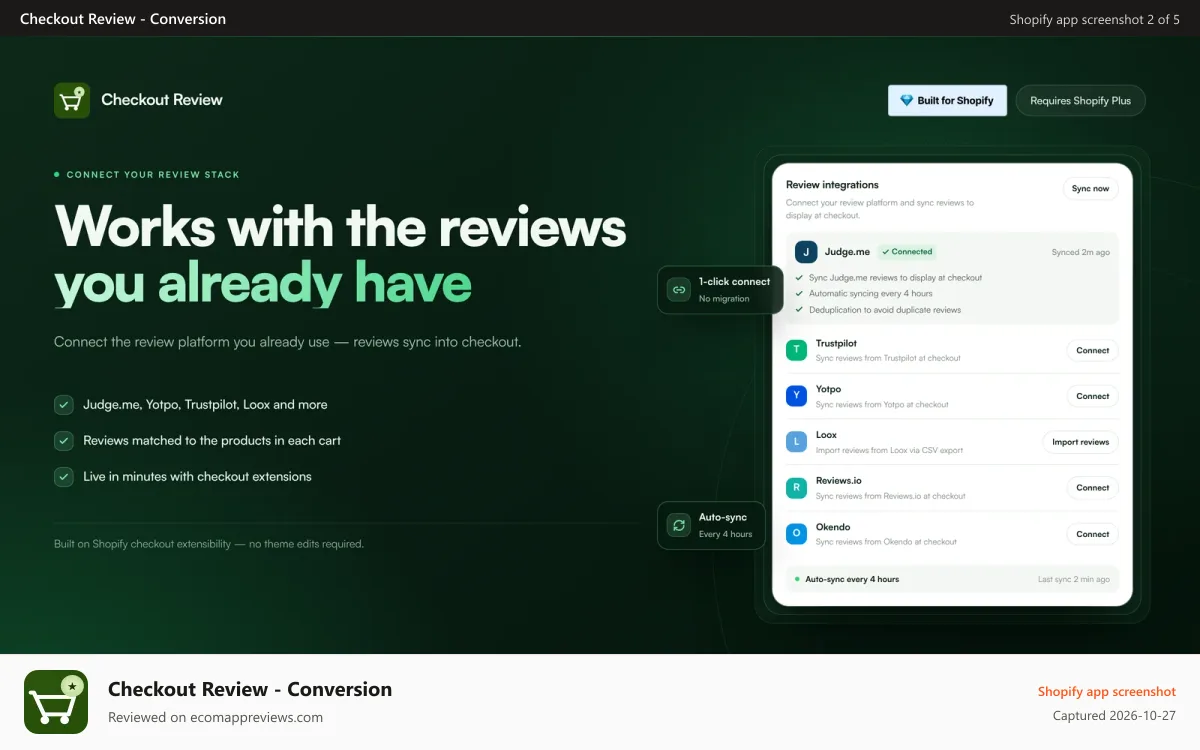The image size is (1200, 750).
Task: Click the green dot beside Connect Your Review Stack
Action: 57,175
